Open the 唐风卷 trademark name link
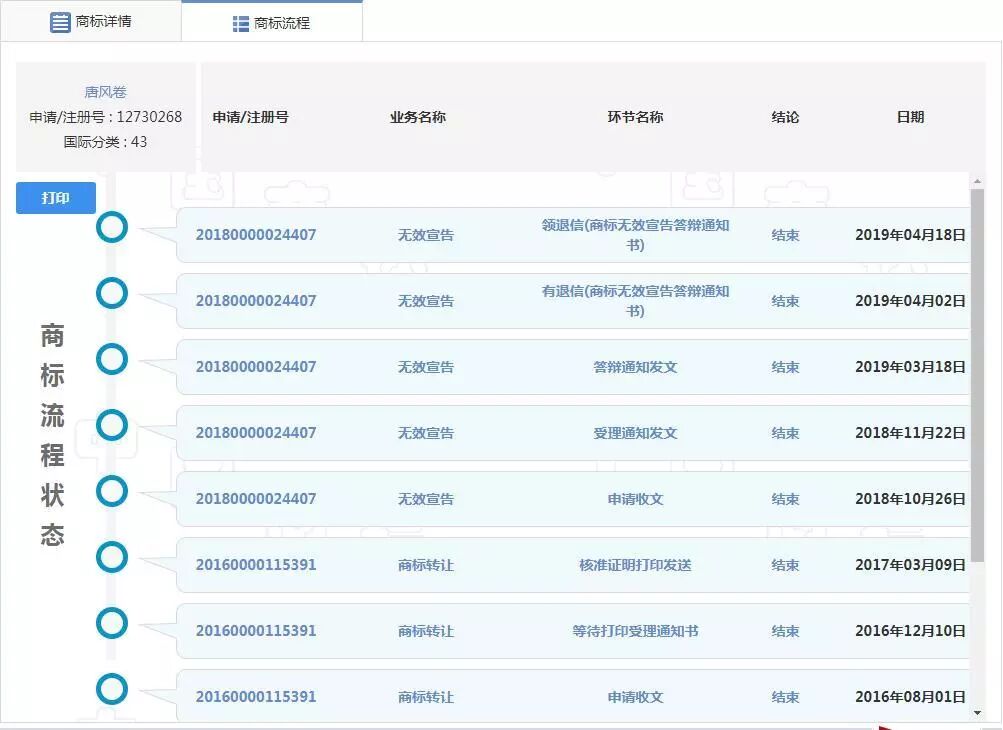Viewport: 1003px width, 730px height. 106,92
